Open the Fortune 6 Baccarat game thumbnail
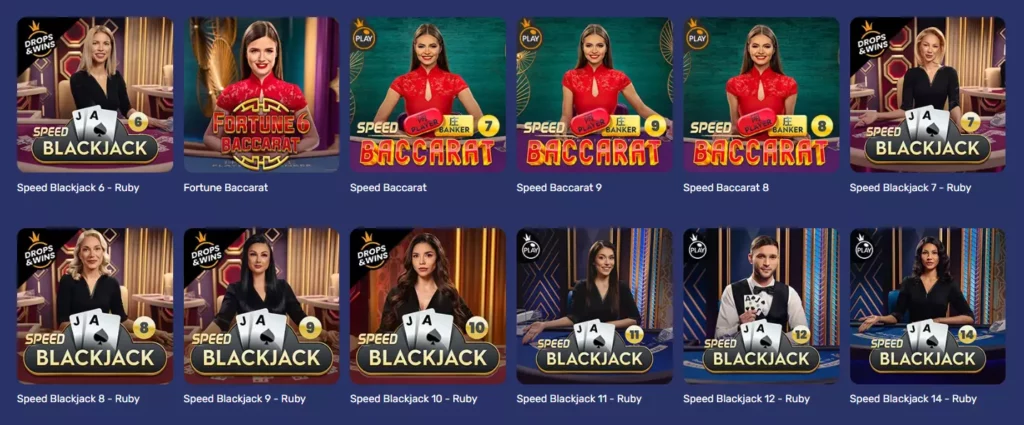The width and height of the screenshot is (1024, 425). pos(261,95)
